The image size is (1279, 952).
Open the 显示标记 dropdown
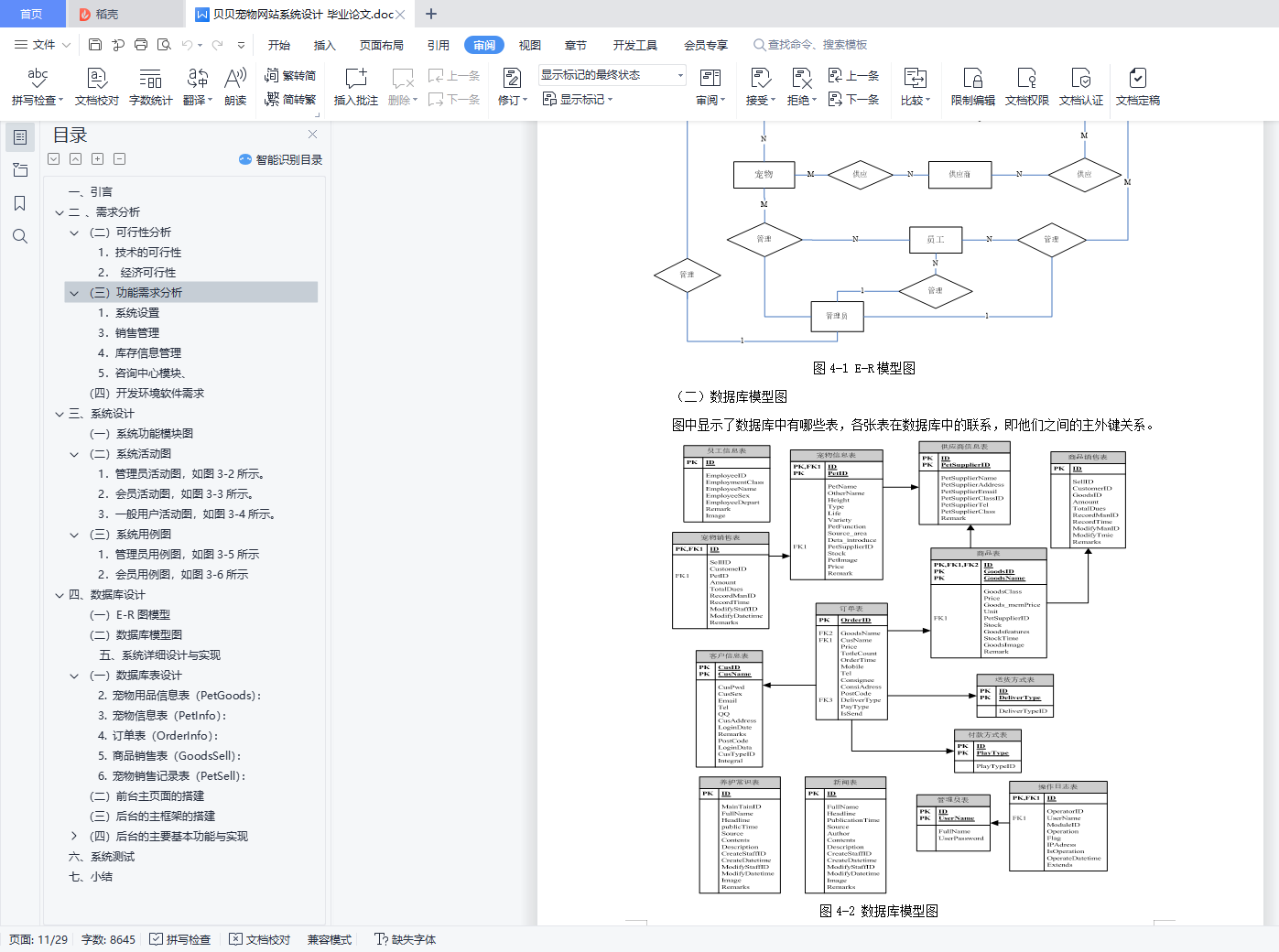pos(577,99)
